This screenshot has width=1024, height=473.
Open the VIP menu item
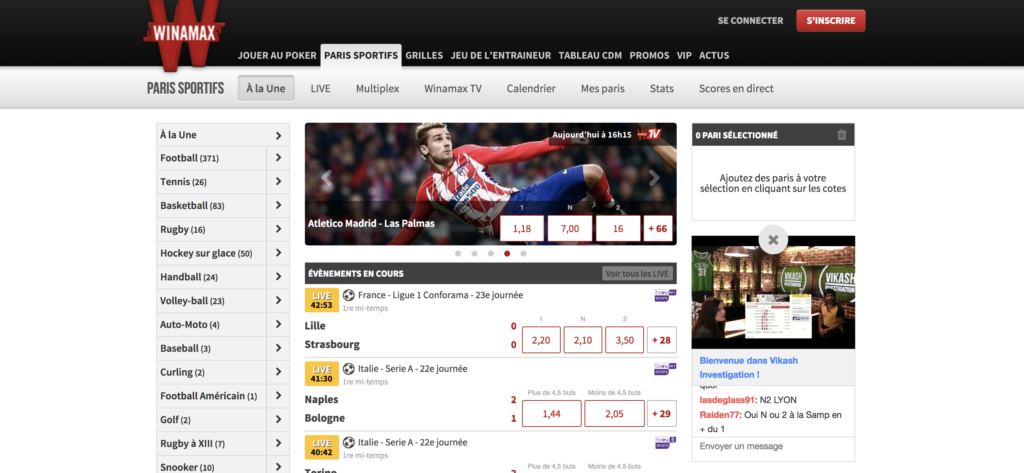tap(684, 56)
